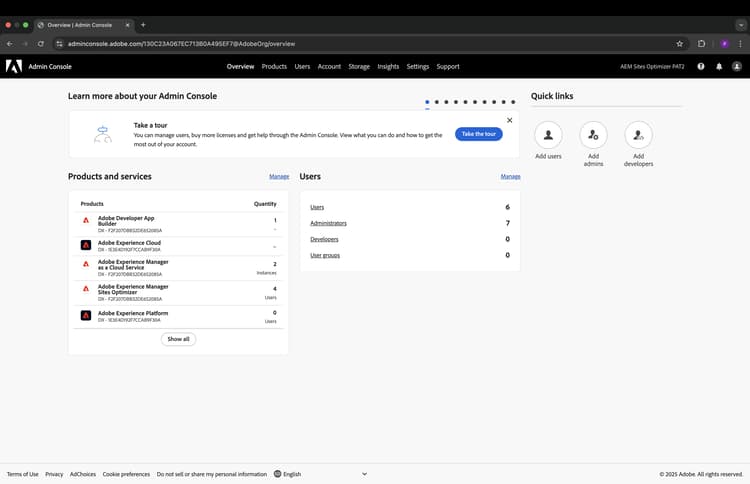The width and height of the screenshot is (750, 484).
Task: Click Manage link for Products and services
Action: tap(279, 176)
